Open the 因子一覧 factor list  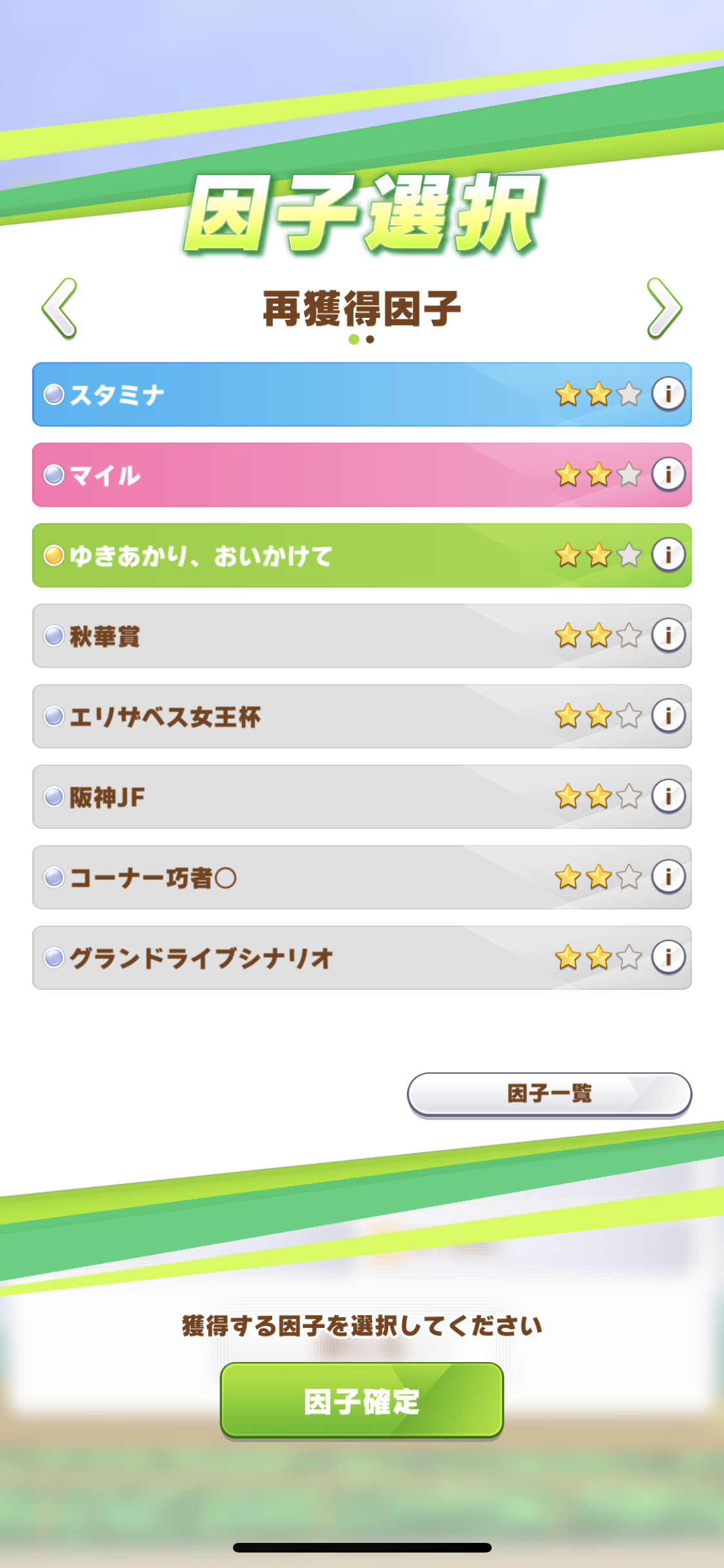click(549, 1093)
